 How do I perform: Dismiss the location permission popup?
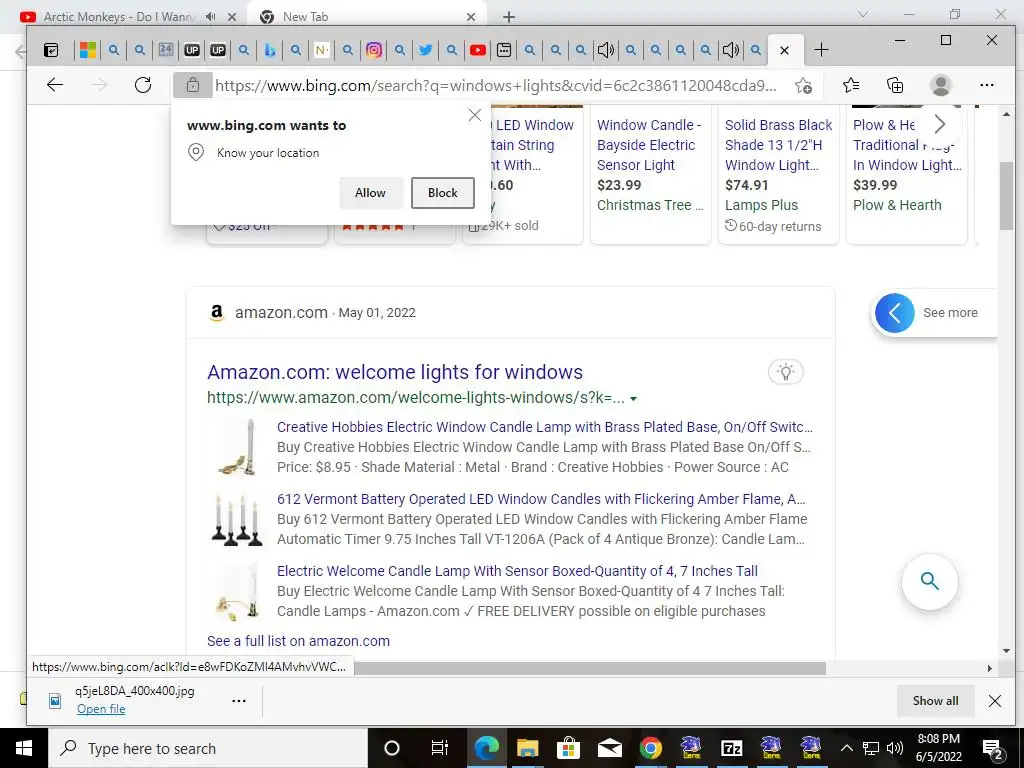475,116
